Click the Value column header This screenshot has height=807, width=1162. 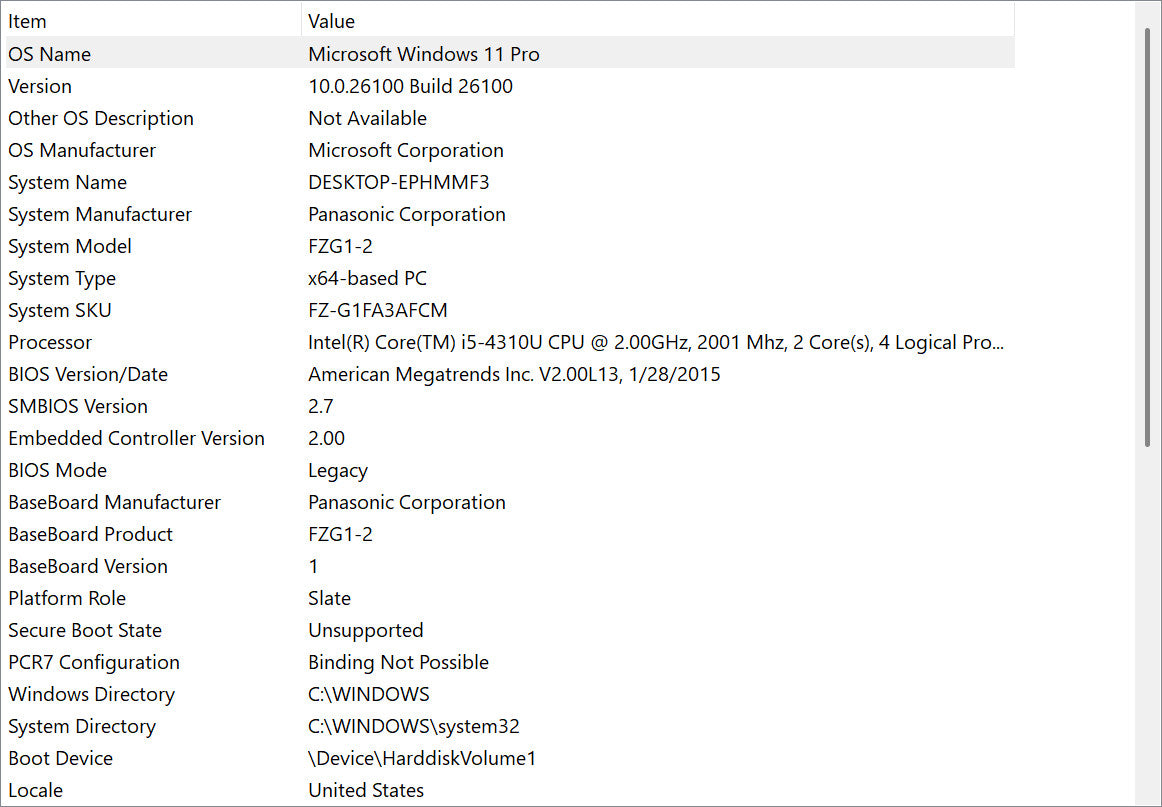point(331,21)
